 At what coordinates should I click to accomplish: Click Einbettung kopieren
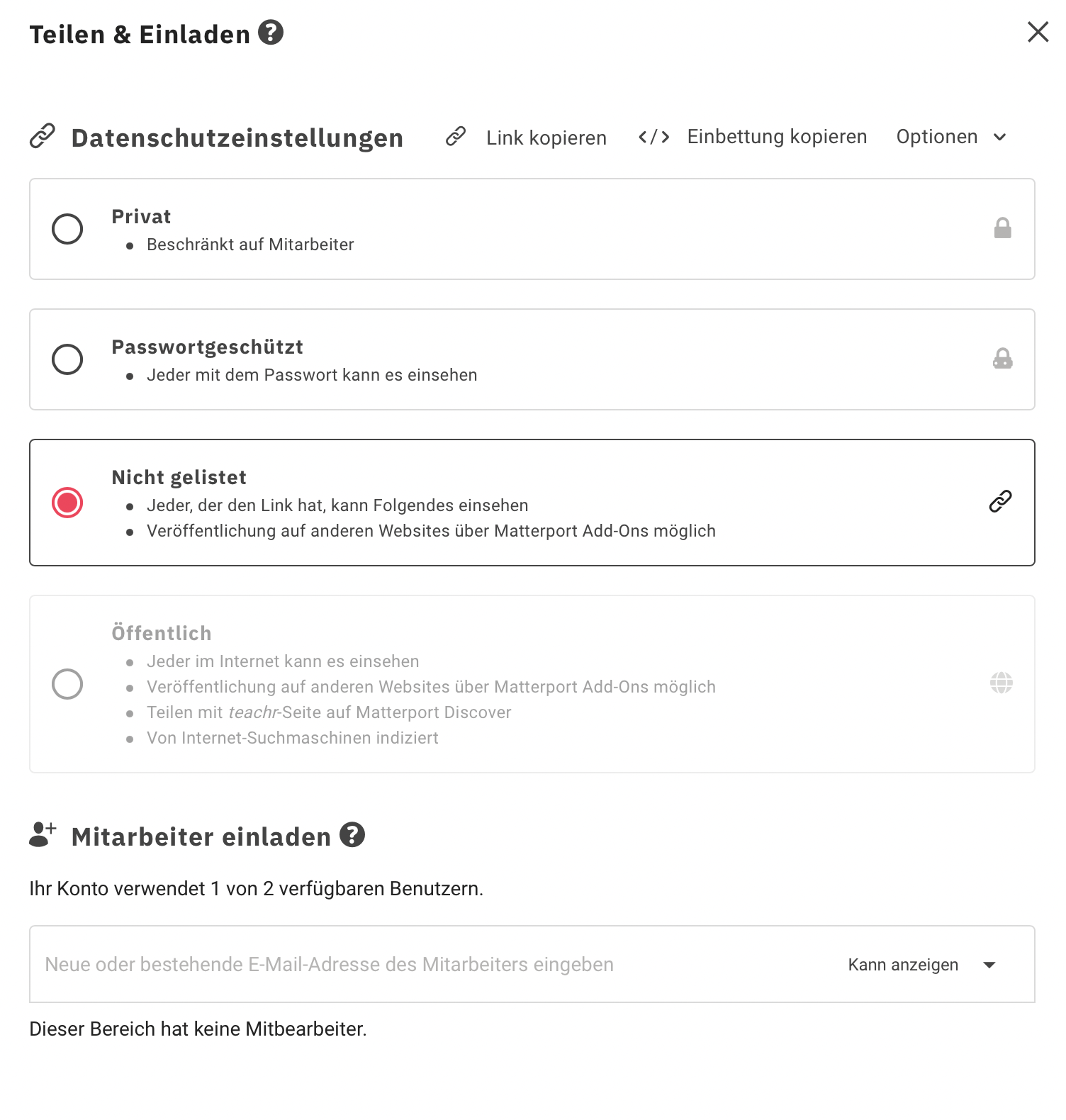click(777, 137)
